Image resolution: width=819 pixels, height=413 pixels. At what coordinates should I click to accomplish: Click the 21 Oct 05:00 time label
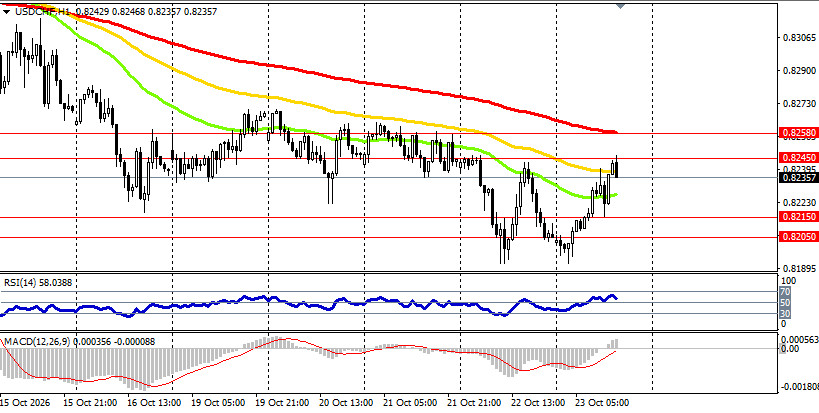coord(410,403)
